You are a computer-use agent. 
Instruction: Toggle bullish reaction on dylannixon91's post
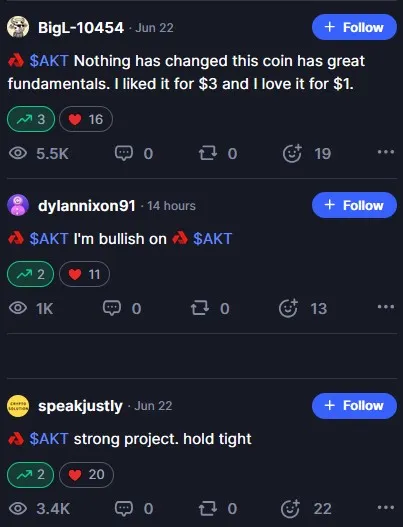pyautogui.click(x=31, y=274)
